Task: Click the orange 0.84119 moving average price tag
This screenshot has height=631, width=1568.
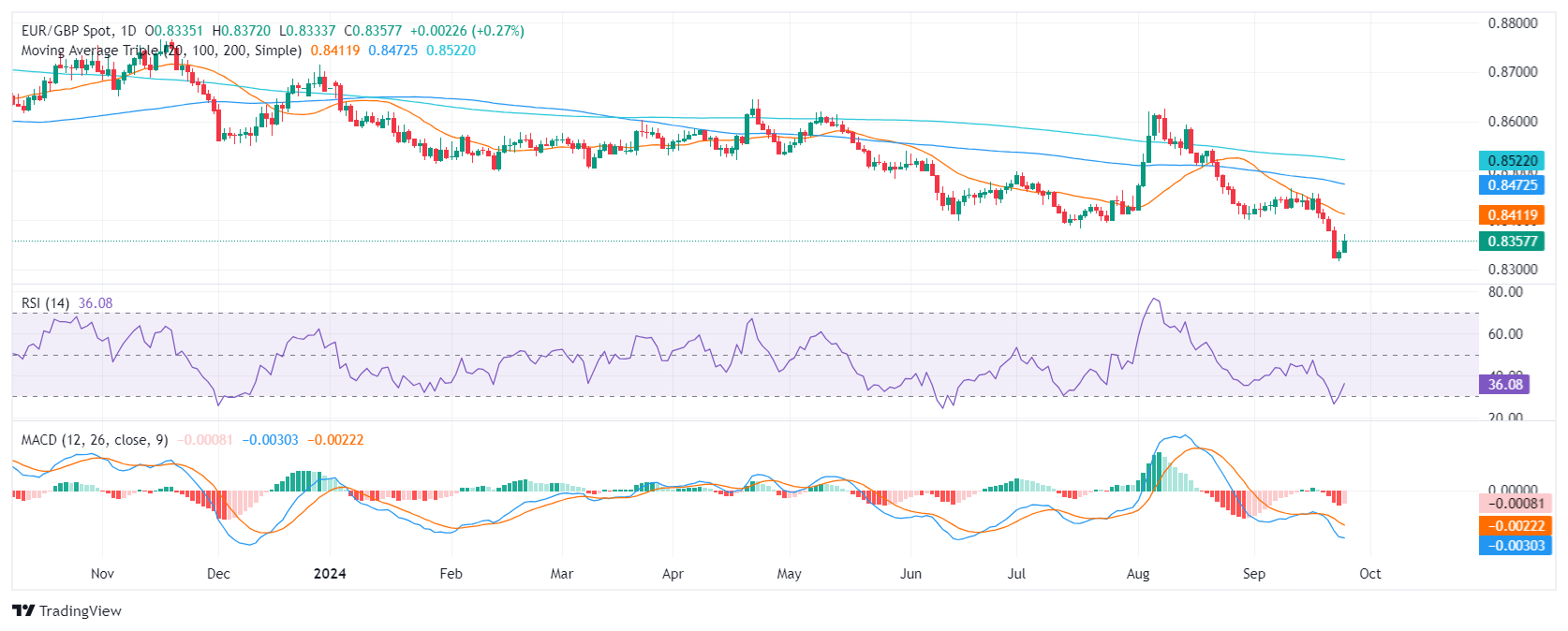Action: pos(1513,215)
